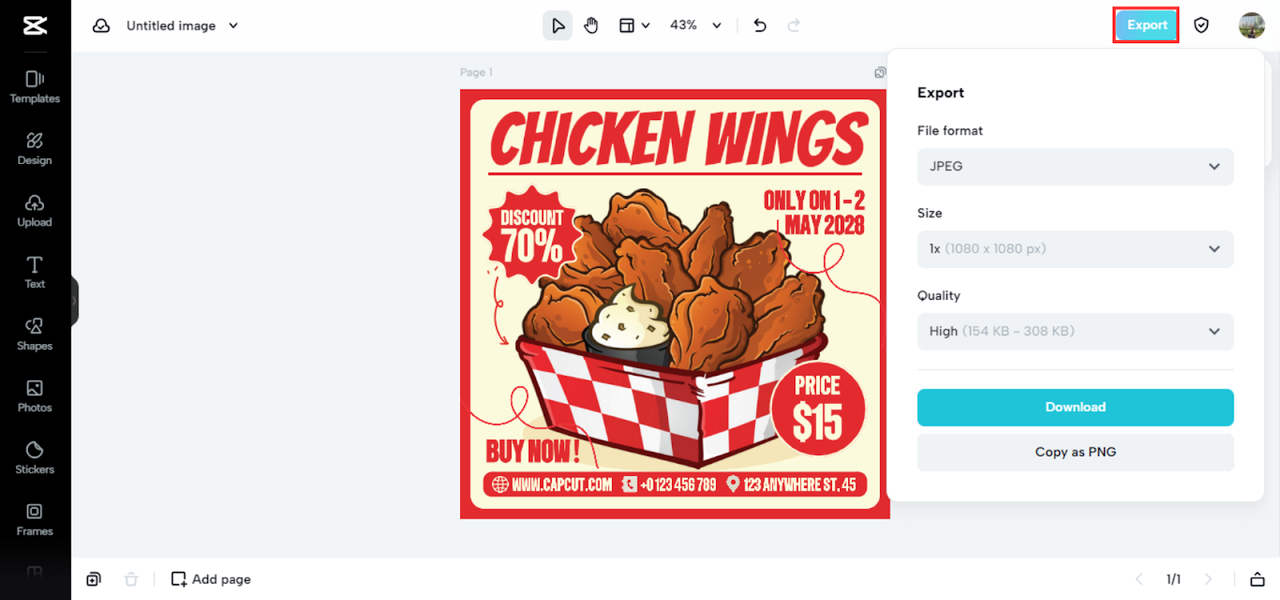Click Copy as PNG button

1075,452
